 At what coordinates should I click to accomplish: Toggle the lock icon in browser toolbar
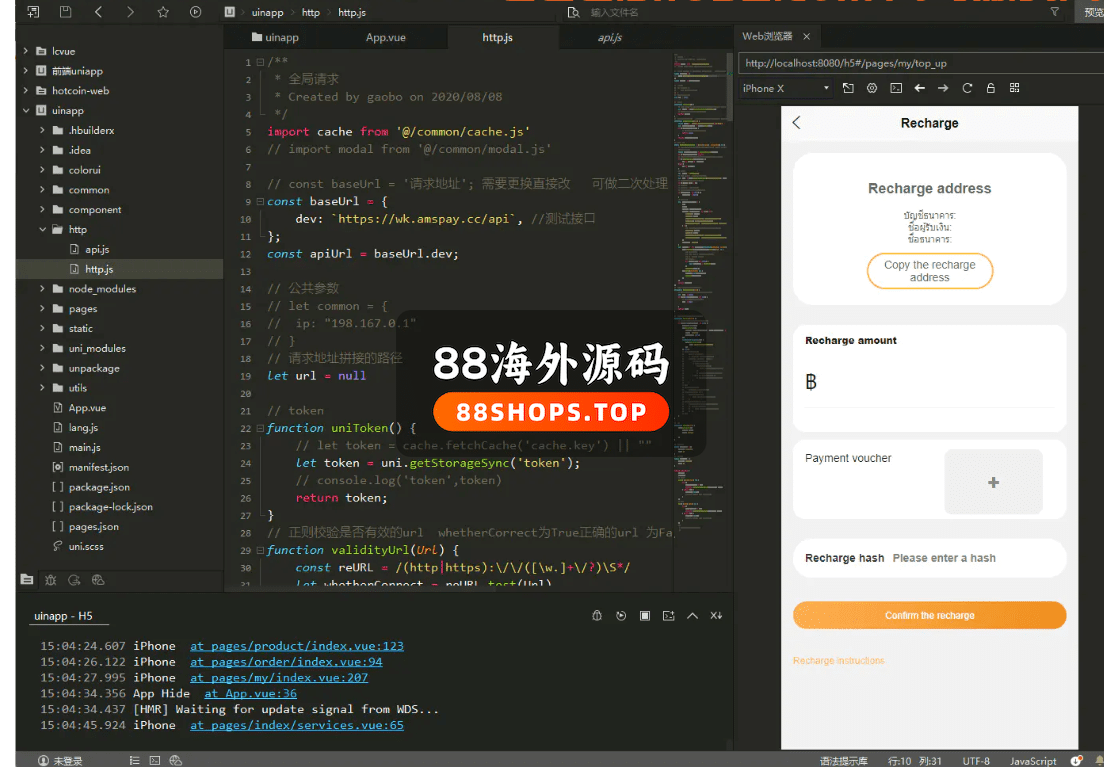point(990,88)
